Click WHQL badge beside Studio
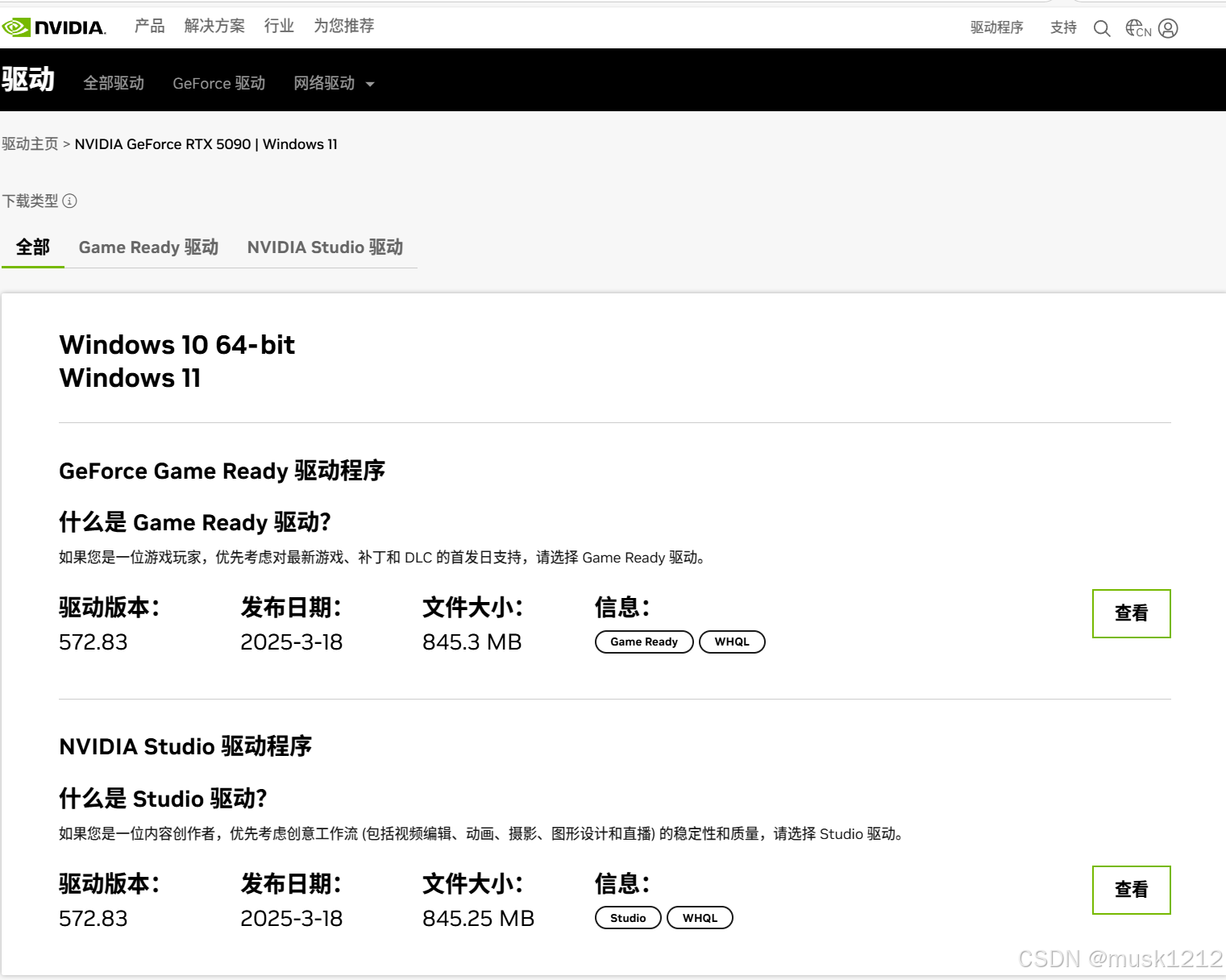Viewport: 1226px width, 980px height. [700, 918]
